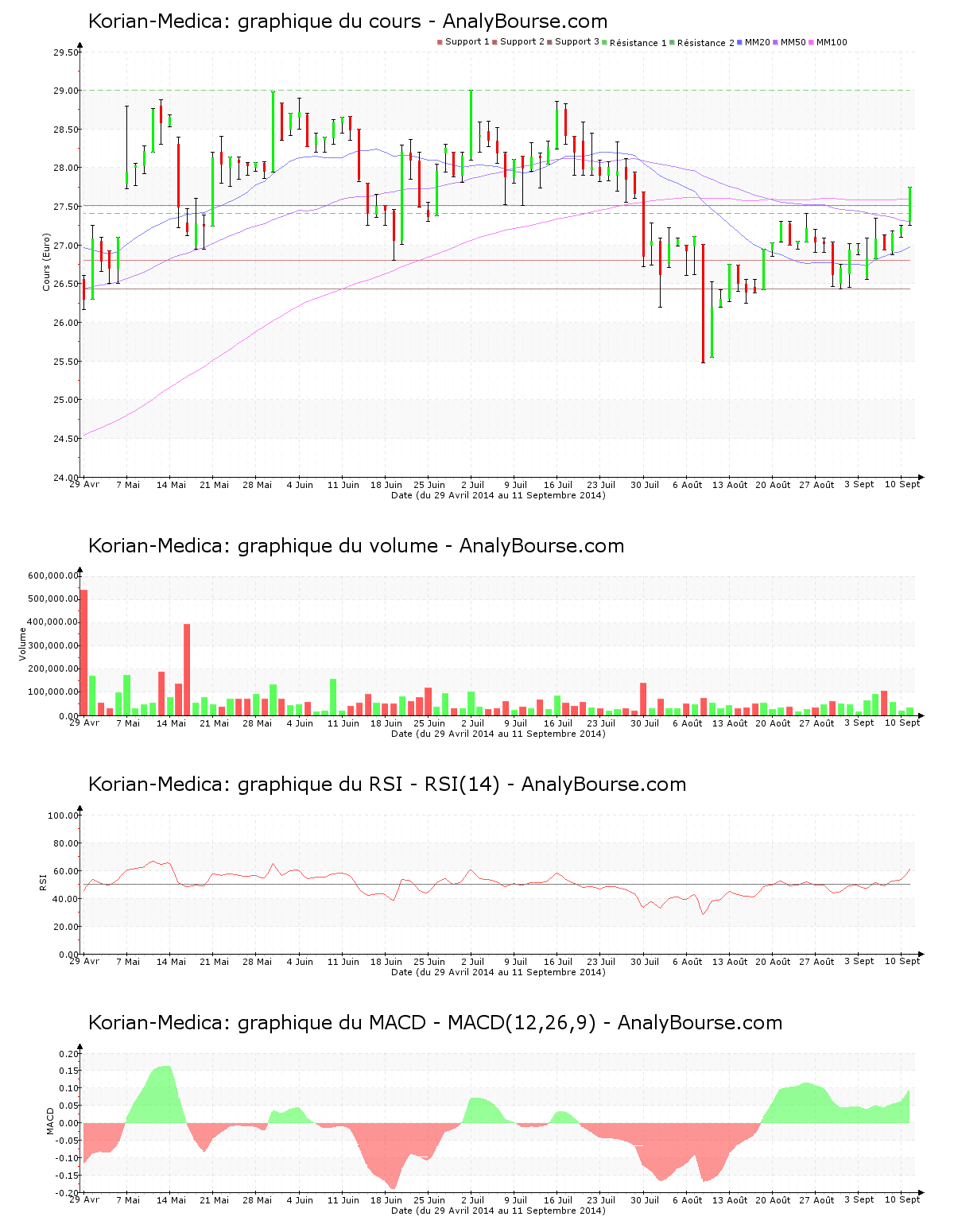Select the RSI(14) chart title

(386, 785)
